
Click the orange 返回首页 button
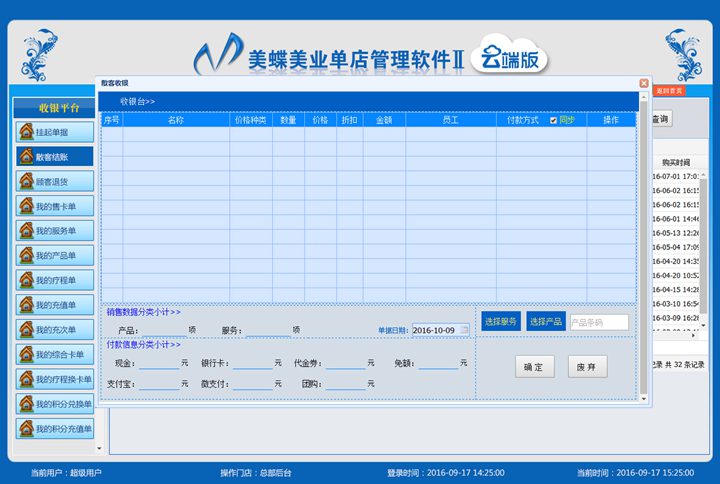click(669, 90)
